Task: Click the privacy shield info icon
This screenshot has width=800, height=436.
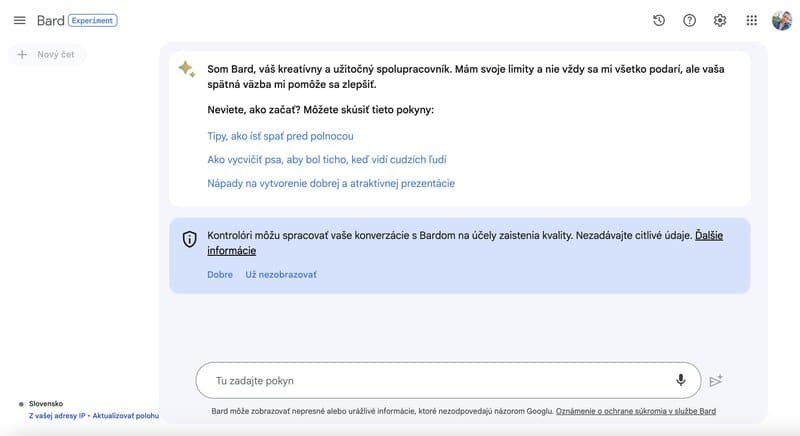Action: (189, 239)
